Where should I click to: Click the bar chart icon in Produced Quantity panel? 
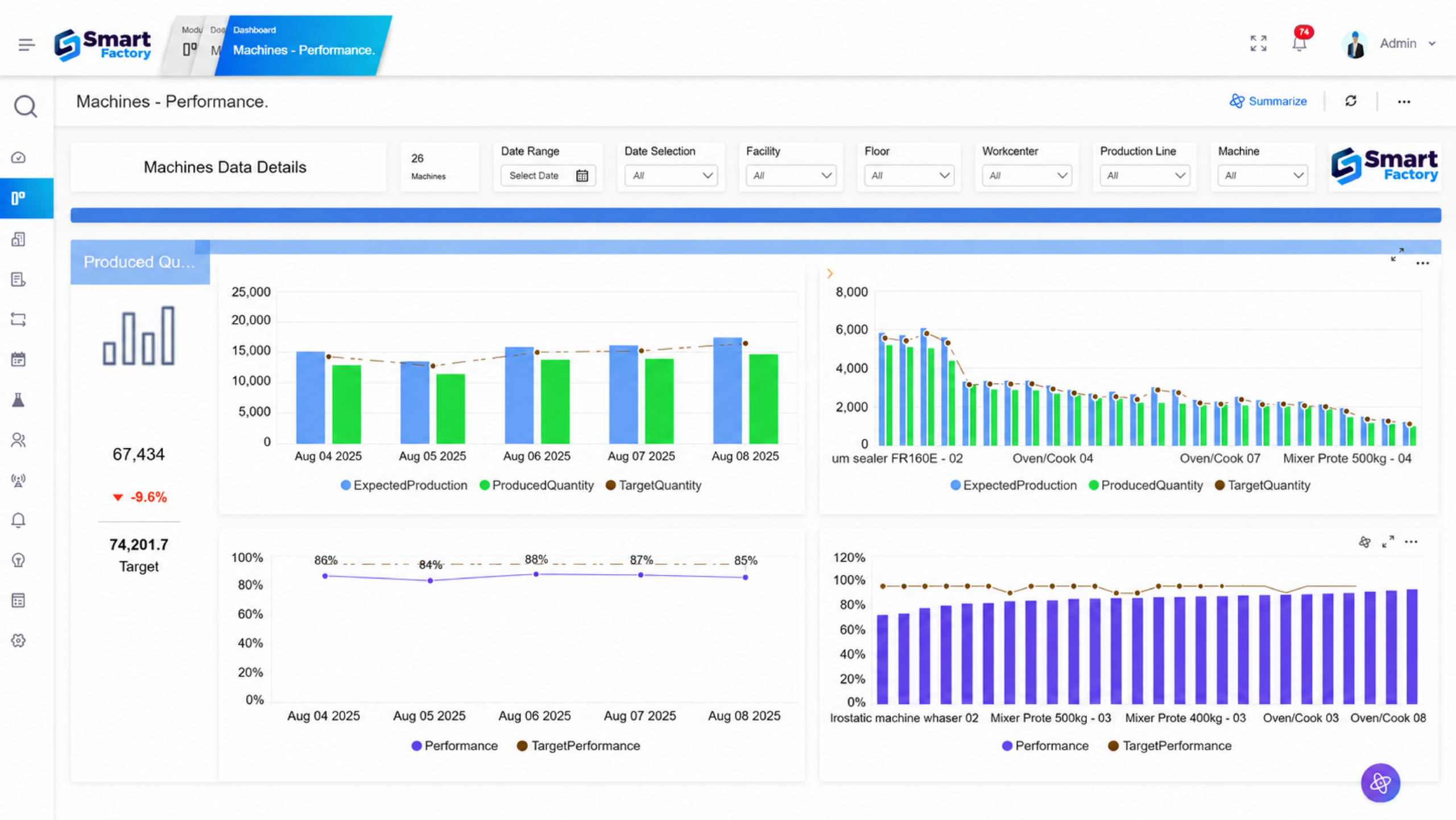coord(139,336)
